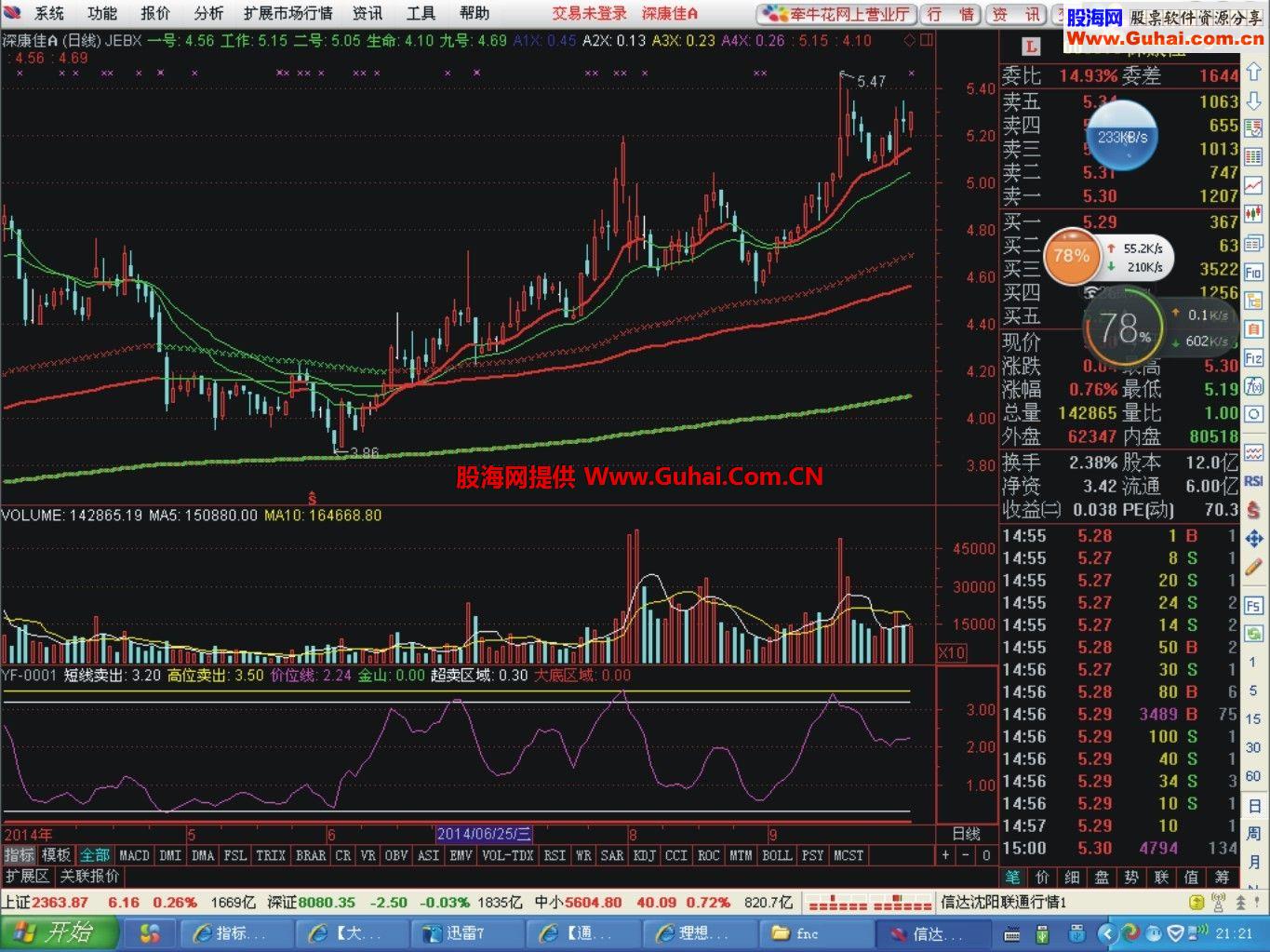Select the KDJ indicator tab

(644, 855)
